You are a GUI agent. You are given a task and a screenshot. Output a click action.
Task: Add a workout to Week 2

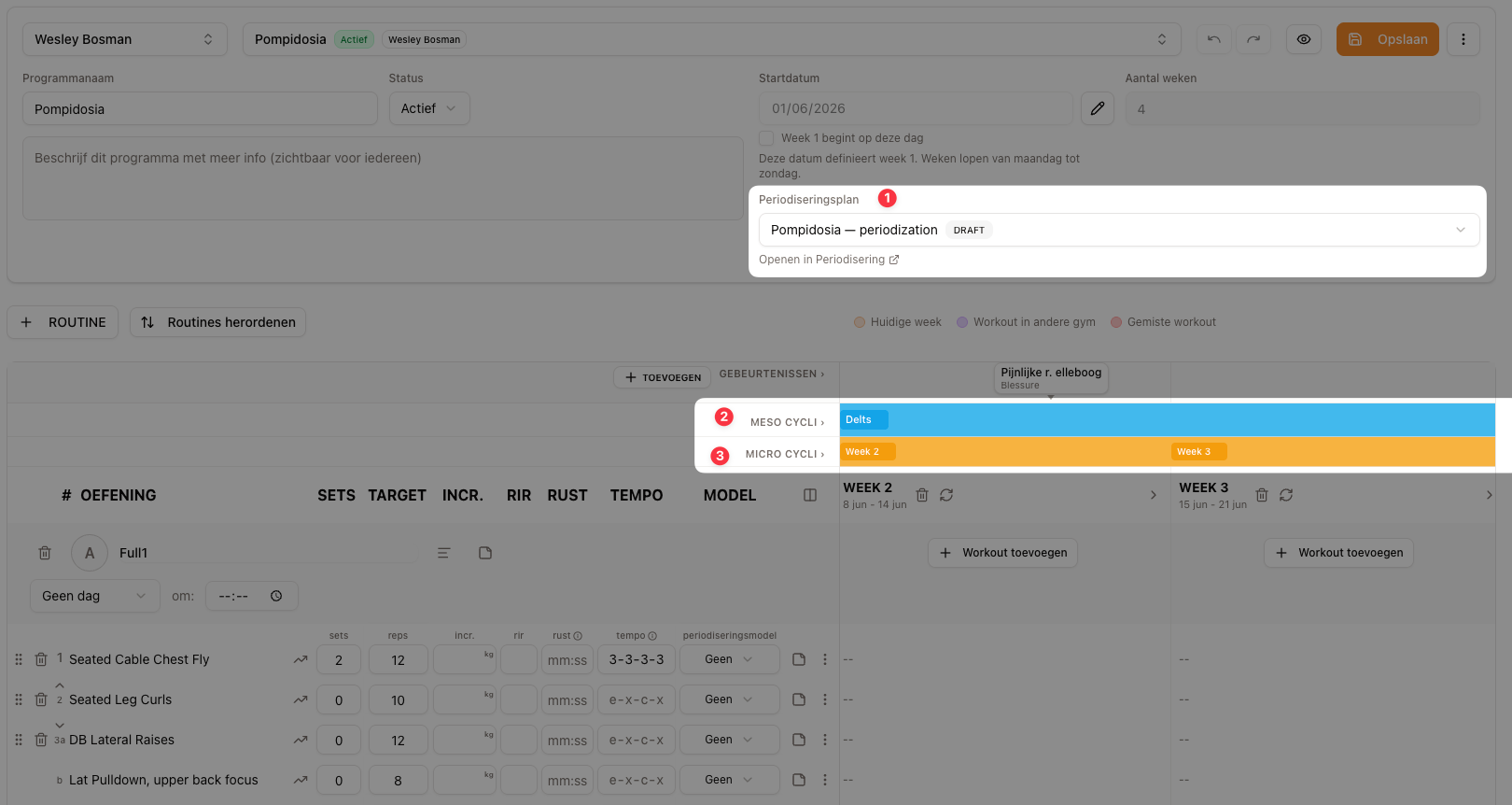(x=1003, y=553)
